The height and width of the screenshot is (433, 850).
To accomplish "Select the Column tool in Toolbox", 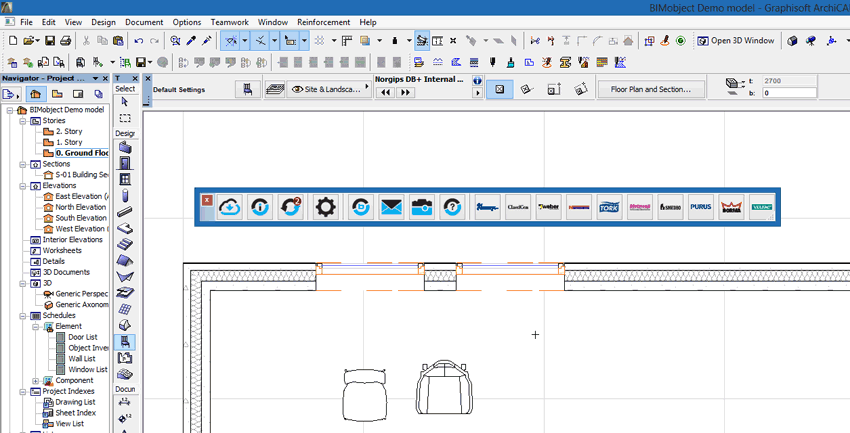I will (x=125, y=196).
